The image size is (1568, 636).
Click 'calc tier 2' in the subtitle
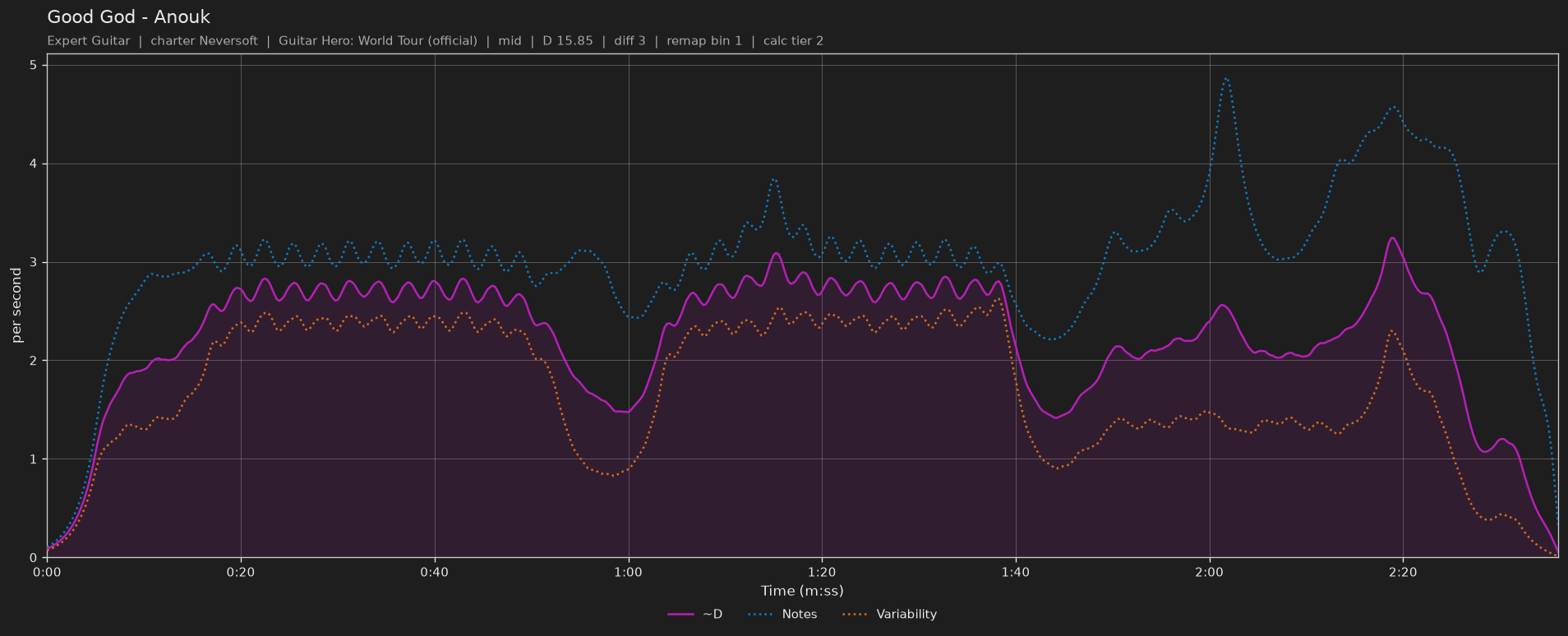pos(793,41)
